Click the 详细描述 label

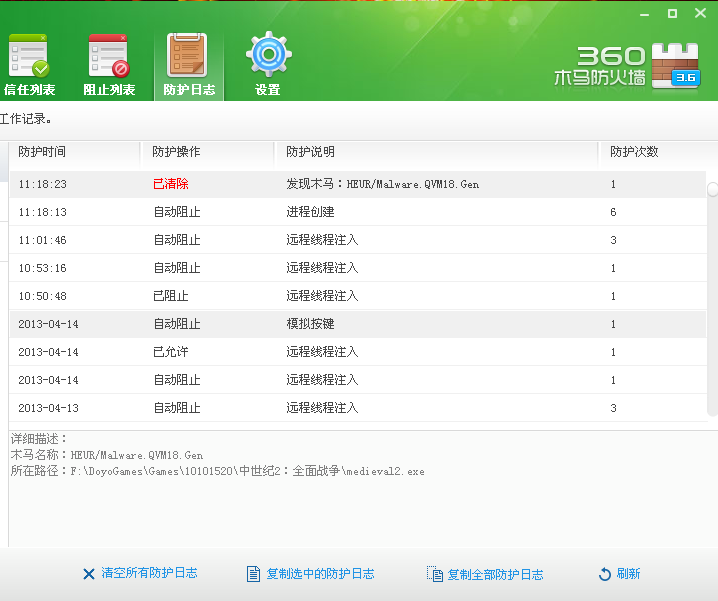point(39,439)
